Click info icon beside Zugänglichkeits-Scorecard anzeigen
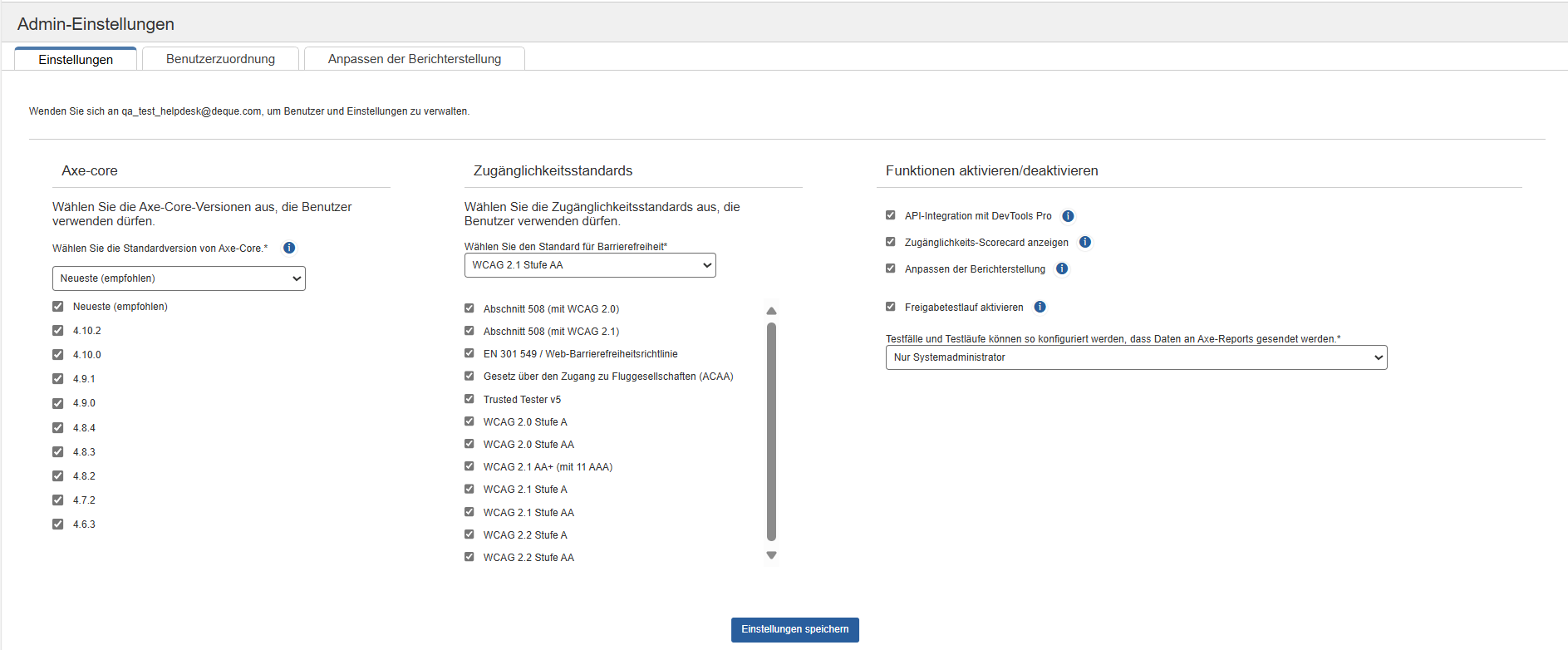This screenshot has width=1568, height=650. [1084, 242]
